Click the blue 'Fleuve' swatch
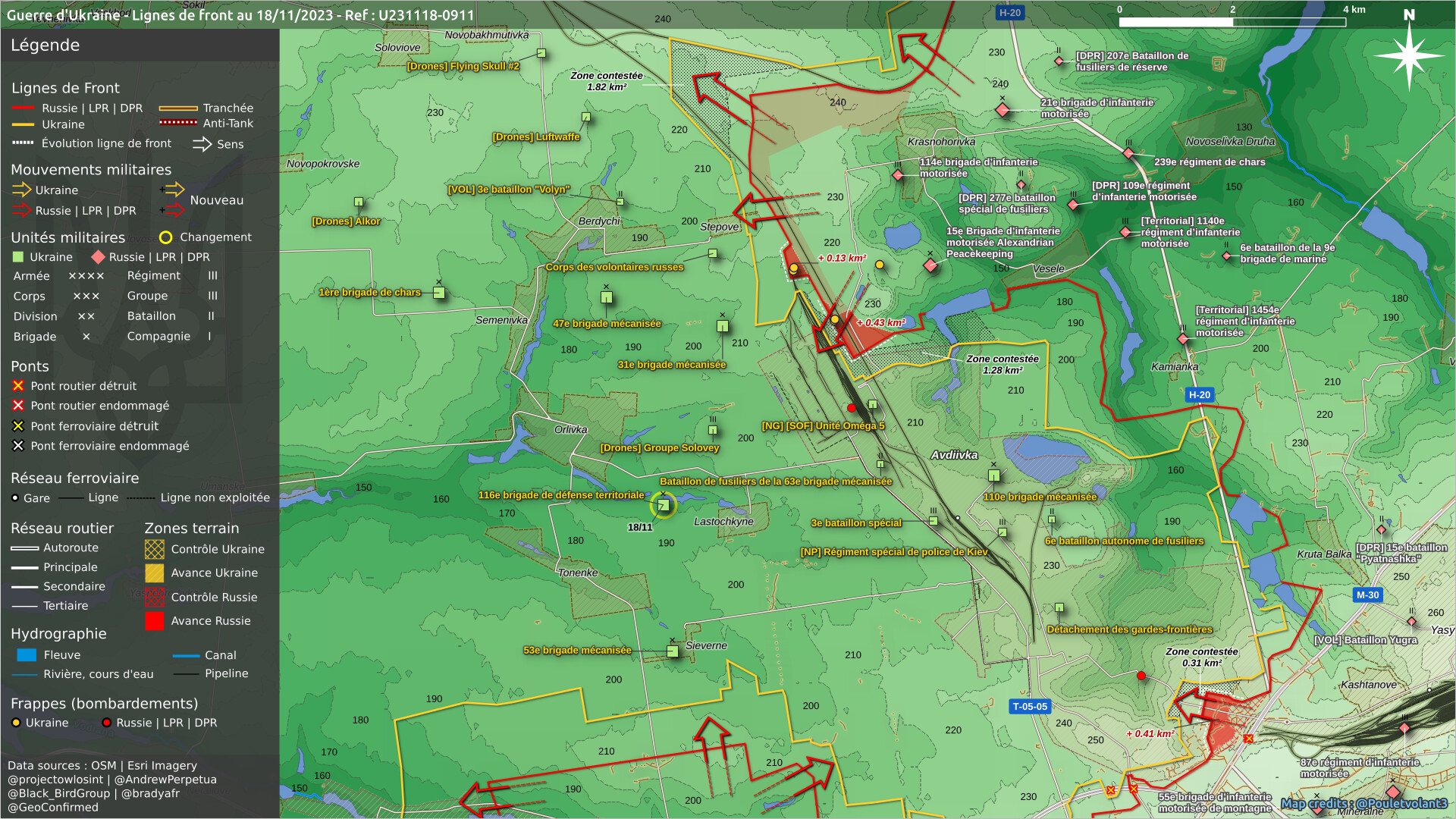Image resolution: width=1456 pixels, height=819 pixels. click(27, 654)
